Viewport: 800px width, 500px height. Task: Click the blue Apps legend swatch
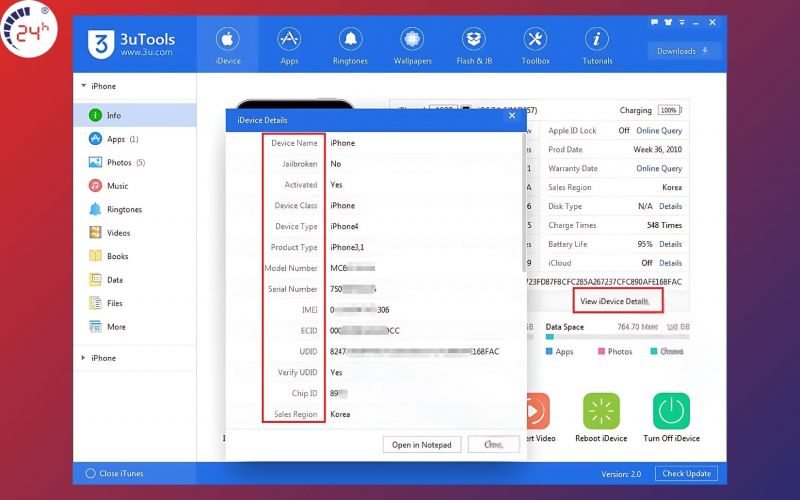[x=549, y=352]
